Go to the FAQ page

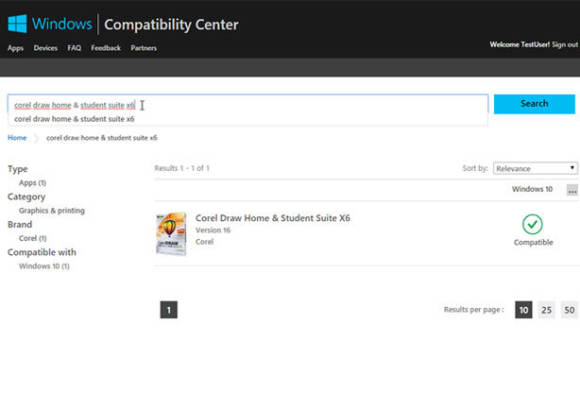tap(74, 48)
